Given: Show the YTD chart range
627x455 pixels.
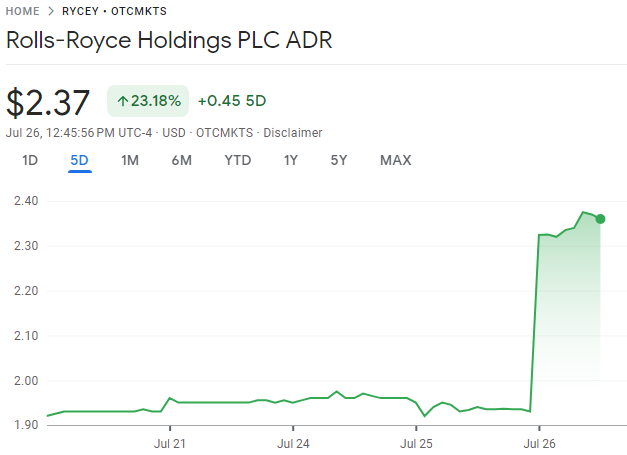Looking at the screenshot, I should pos(238,160).
